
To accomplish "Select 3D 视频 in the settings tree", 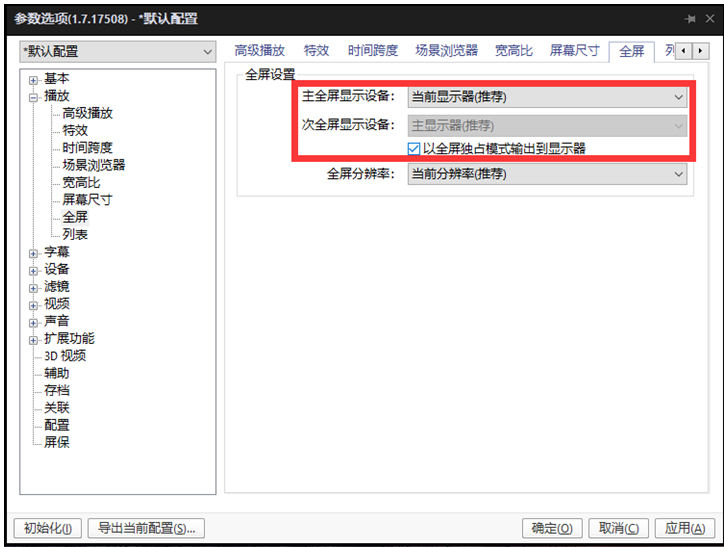I will [64, 356].
